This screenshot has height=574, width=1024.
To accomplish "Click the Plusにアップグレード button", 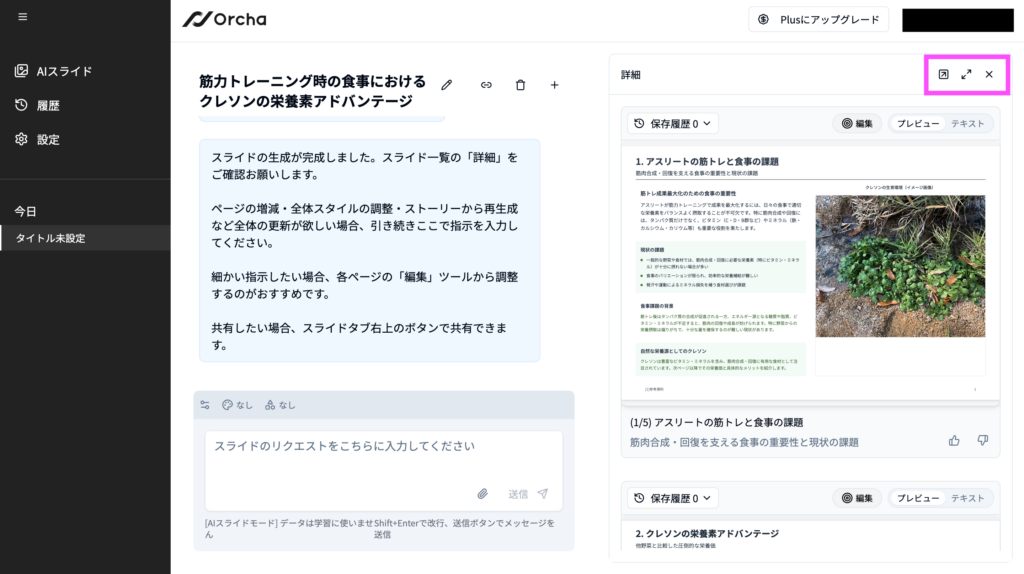I will coord(818,20).
